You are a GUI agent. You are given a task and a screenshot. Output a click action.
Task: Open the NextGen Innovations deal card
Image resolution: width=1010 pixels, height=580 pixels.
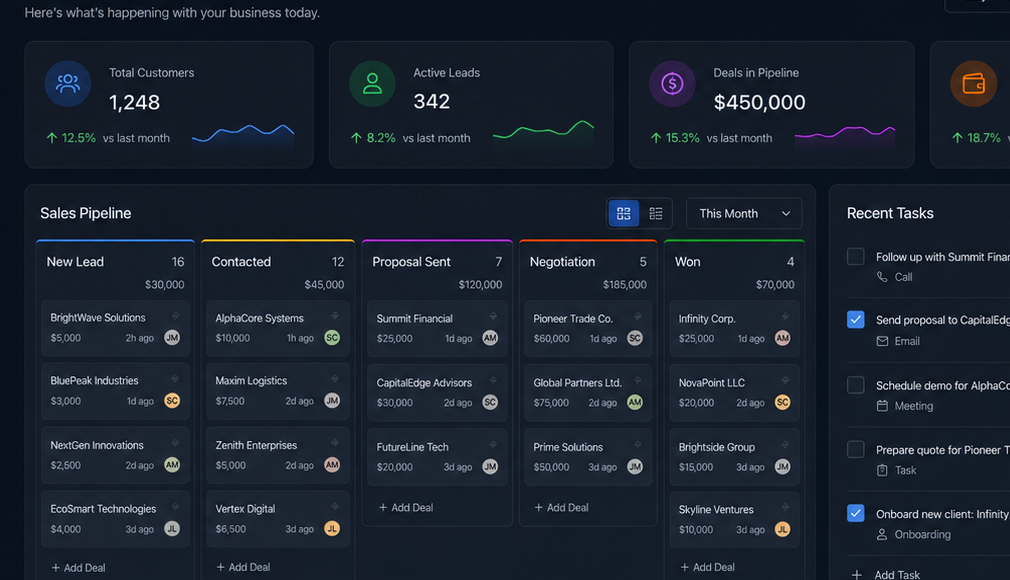115,455
